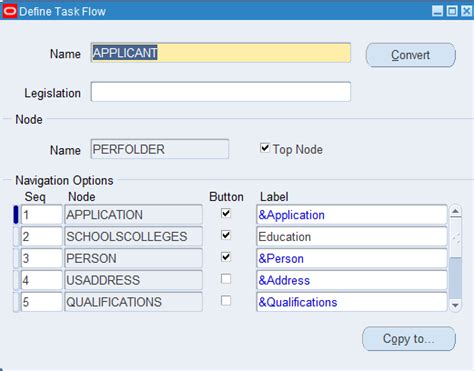Maximize the Define Task Flow window
474x371 pixels.
[x=452, y=11]
